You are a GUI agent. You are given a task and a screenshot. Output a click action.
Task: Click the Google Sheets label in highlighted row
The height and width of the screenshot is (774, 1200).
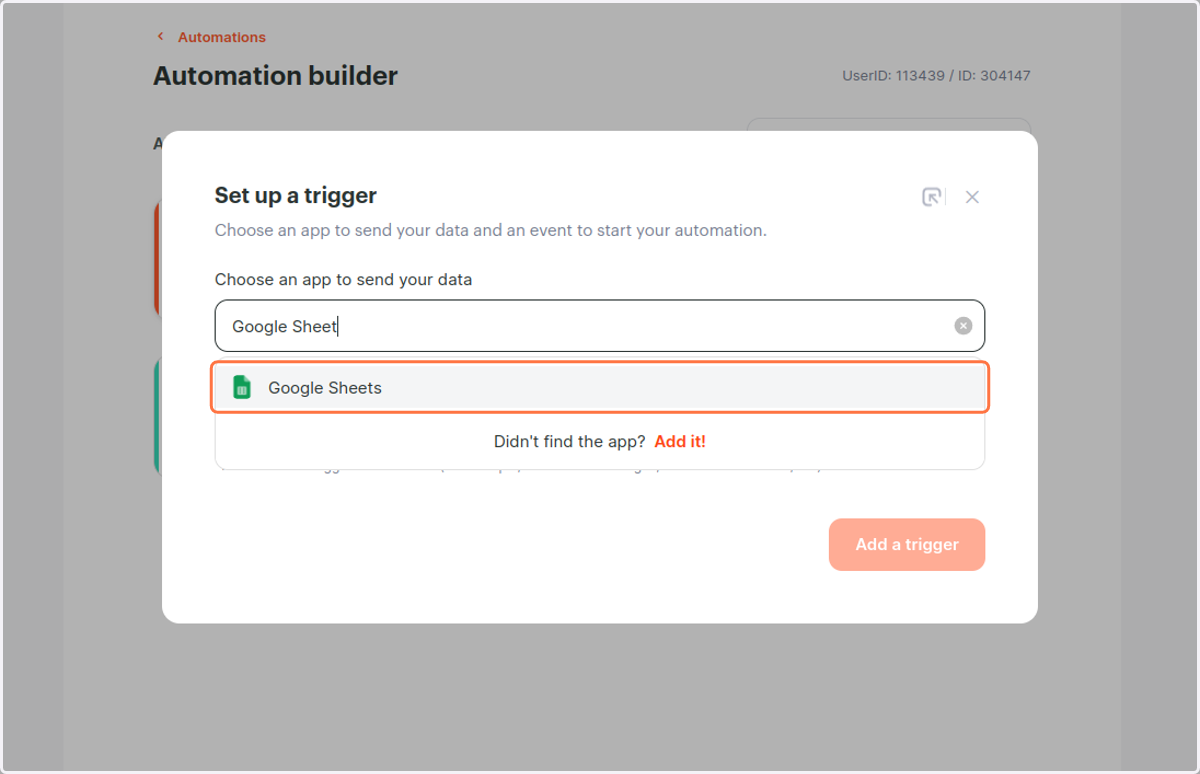(325, 388)
